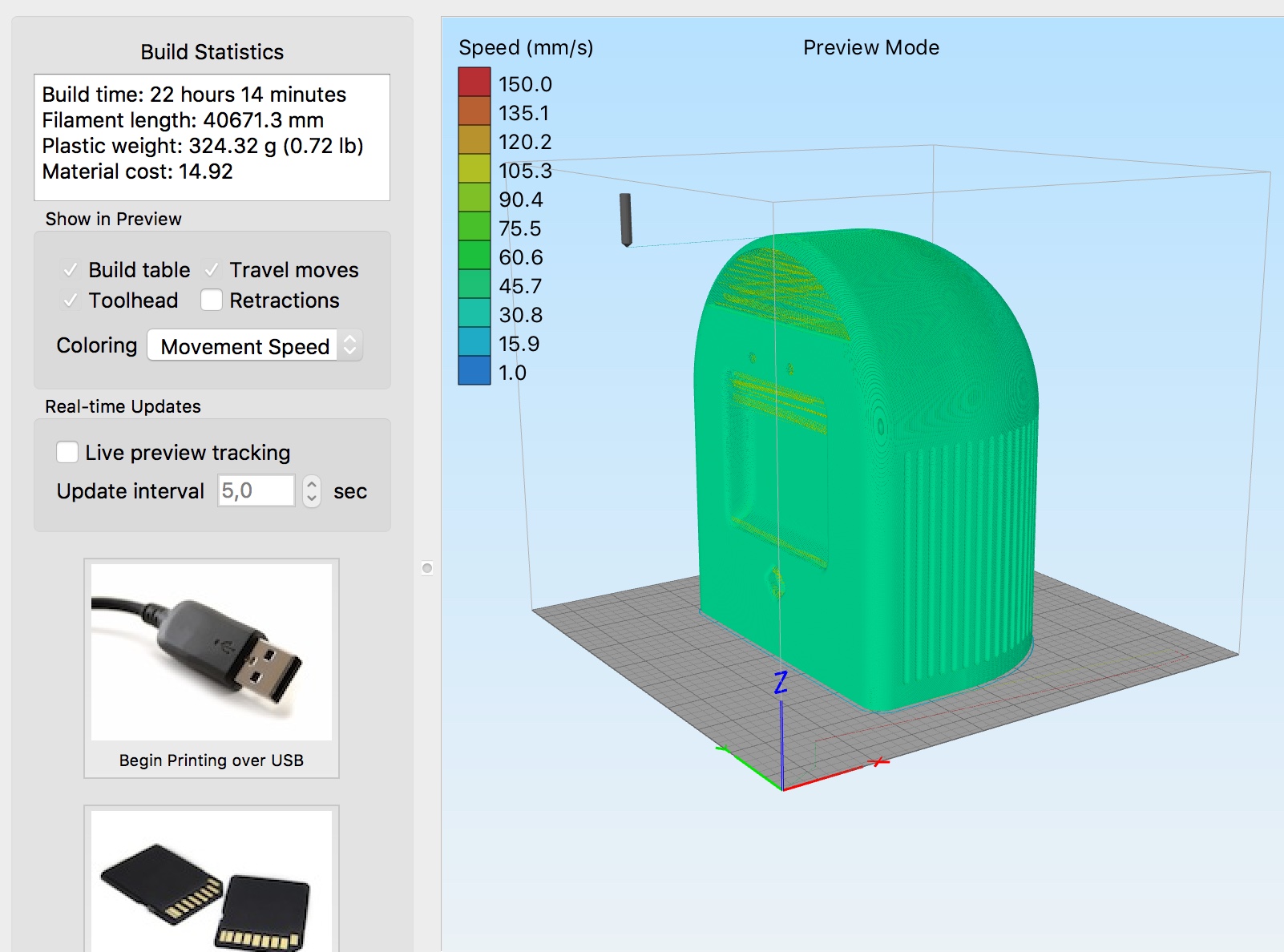Disable Travel moves in preview
The image size is (1284, 952).
212,270
